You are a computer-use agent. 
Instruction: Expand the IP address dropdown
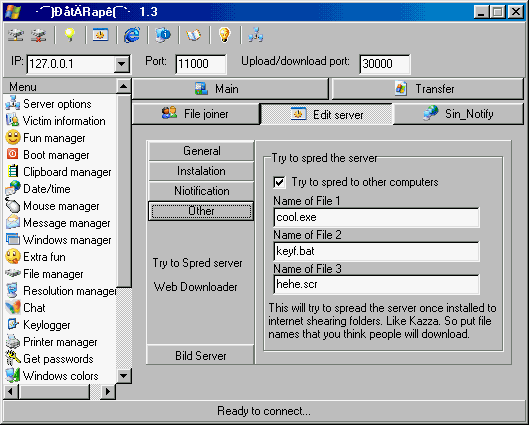pos(121,64)
